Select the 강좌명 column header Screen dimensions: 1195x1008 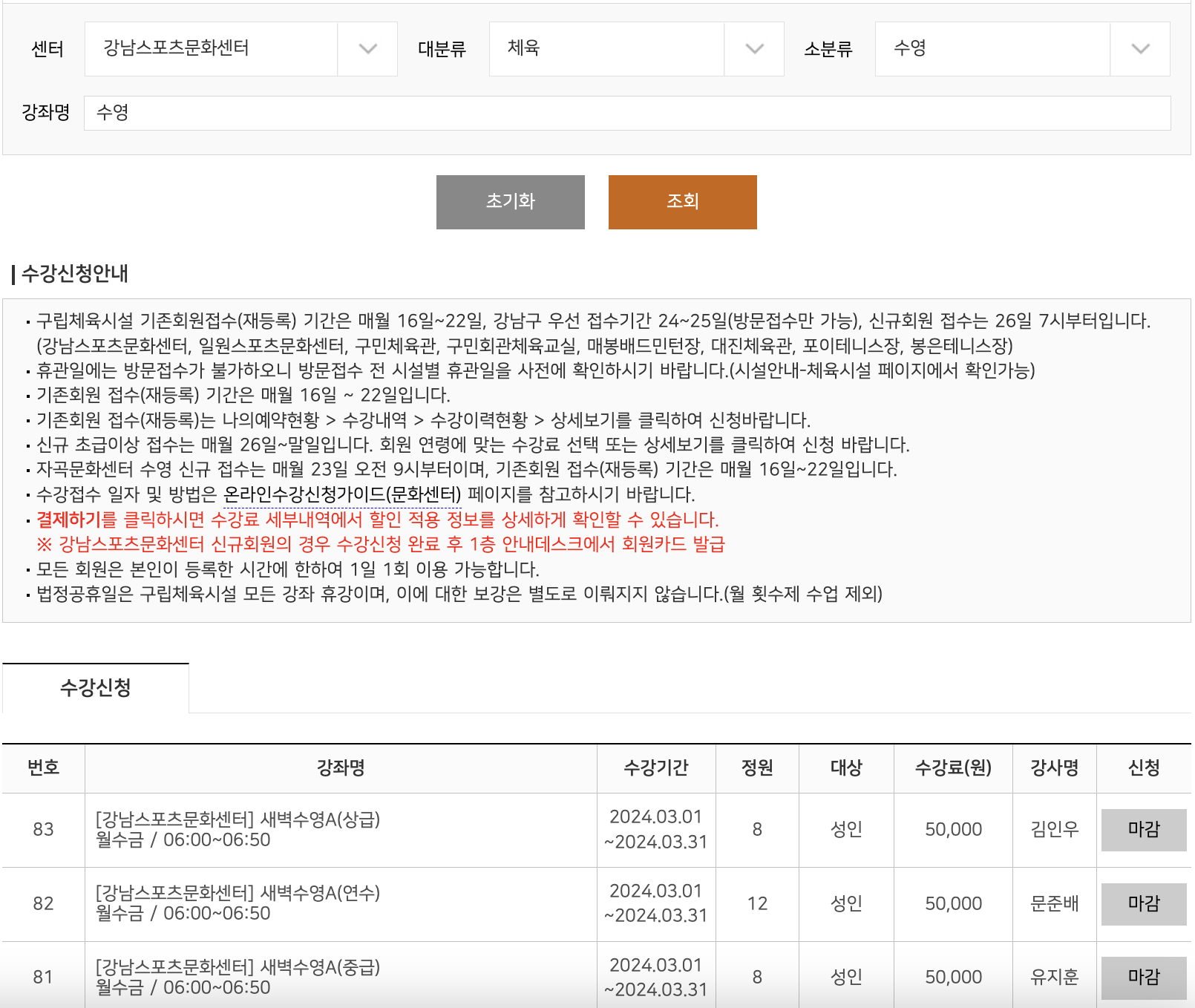(x=340, y=768)
